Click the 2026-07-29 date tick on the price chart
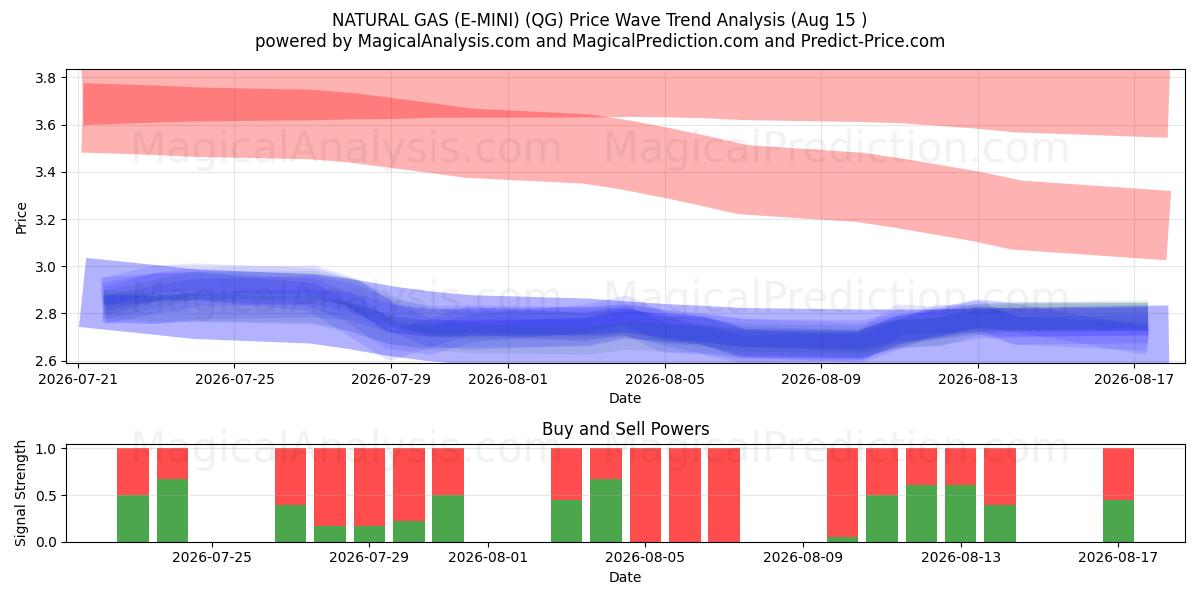The image size is (1200, 600). tap(391, 379)
